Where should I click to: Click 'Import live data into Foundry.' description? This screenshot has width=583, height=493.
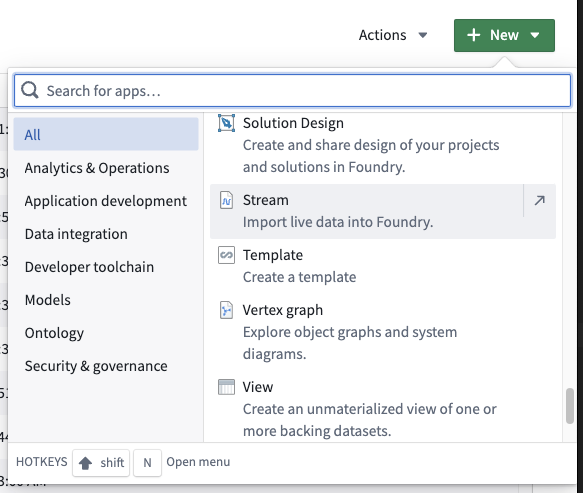[x=338, y=222]
